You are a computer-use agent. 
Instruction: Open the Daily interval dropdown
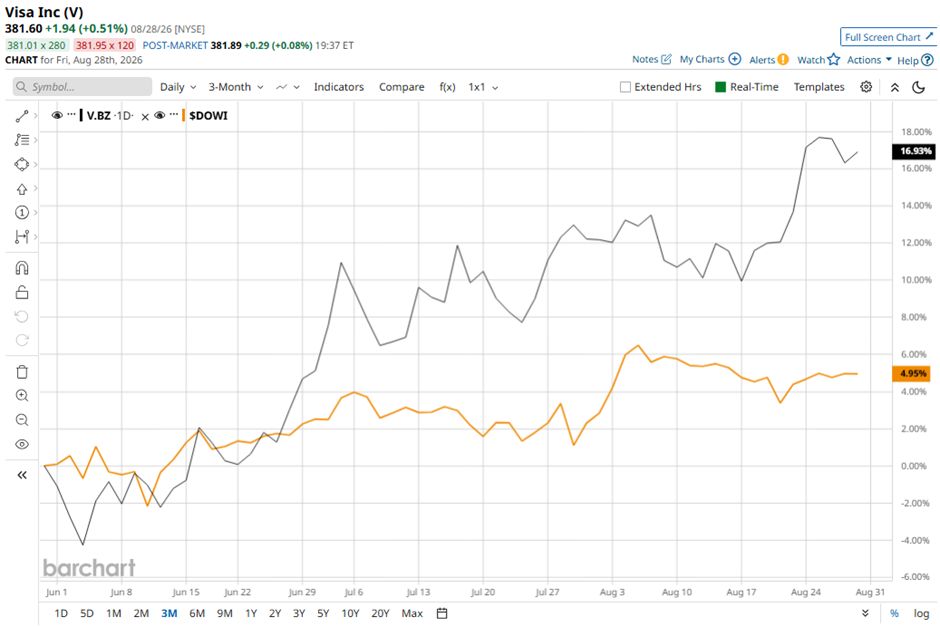point(178,87)
